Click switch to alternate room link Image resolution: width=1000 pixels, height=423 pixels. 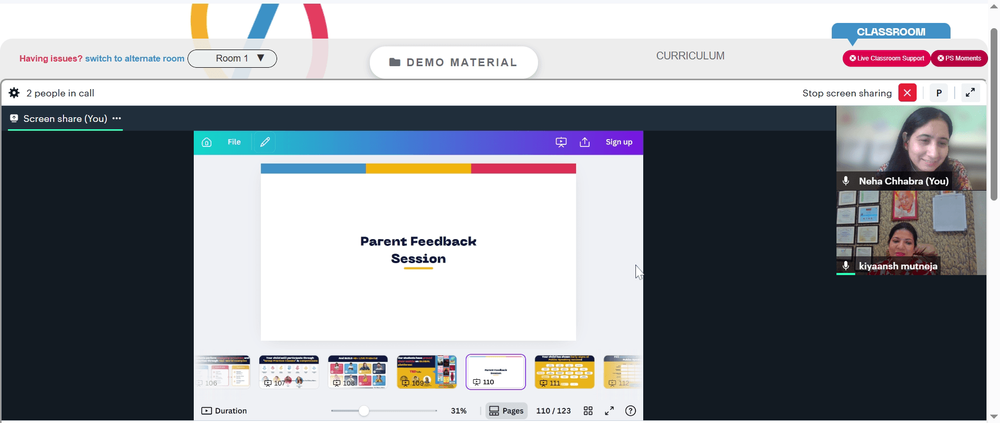coord(135,59)
